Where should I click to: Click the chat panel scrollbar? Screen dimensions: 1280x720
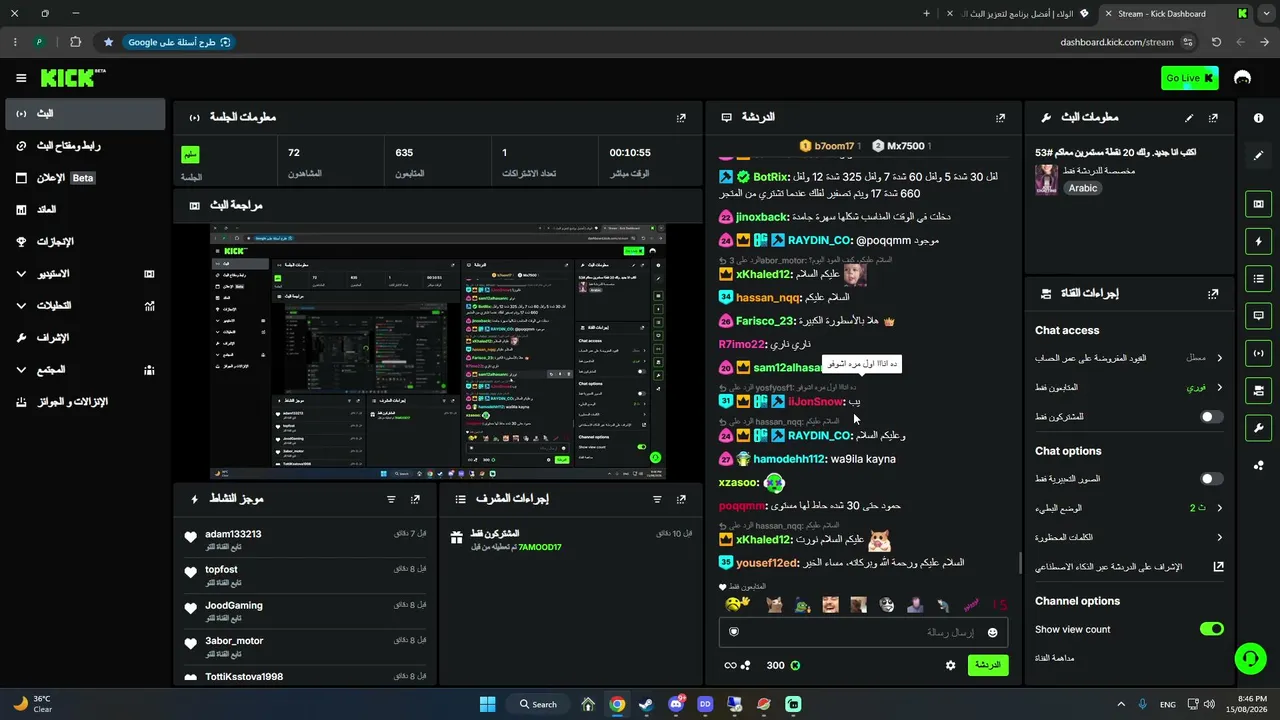point(1019,562)
